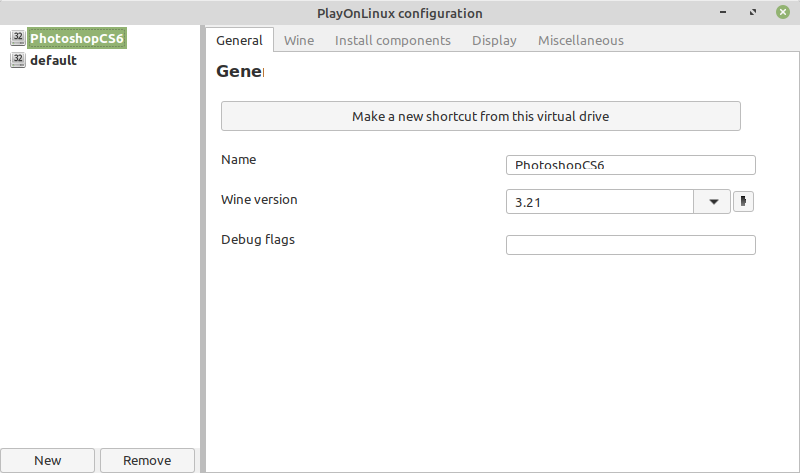Minimize the PlayOnLinux configuration window
This screenshot has height=473, width=800.
click(723, 12)
